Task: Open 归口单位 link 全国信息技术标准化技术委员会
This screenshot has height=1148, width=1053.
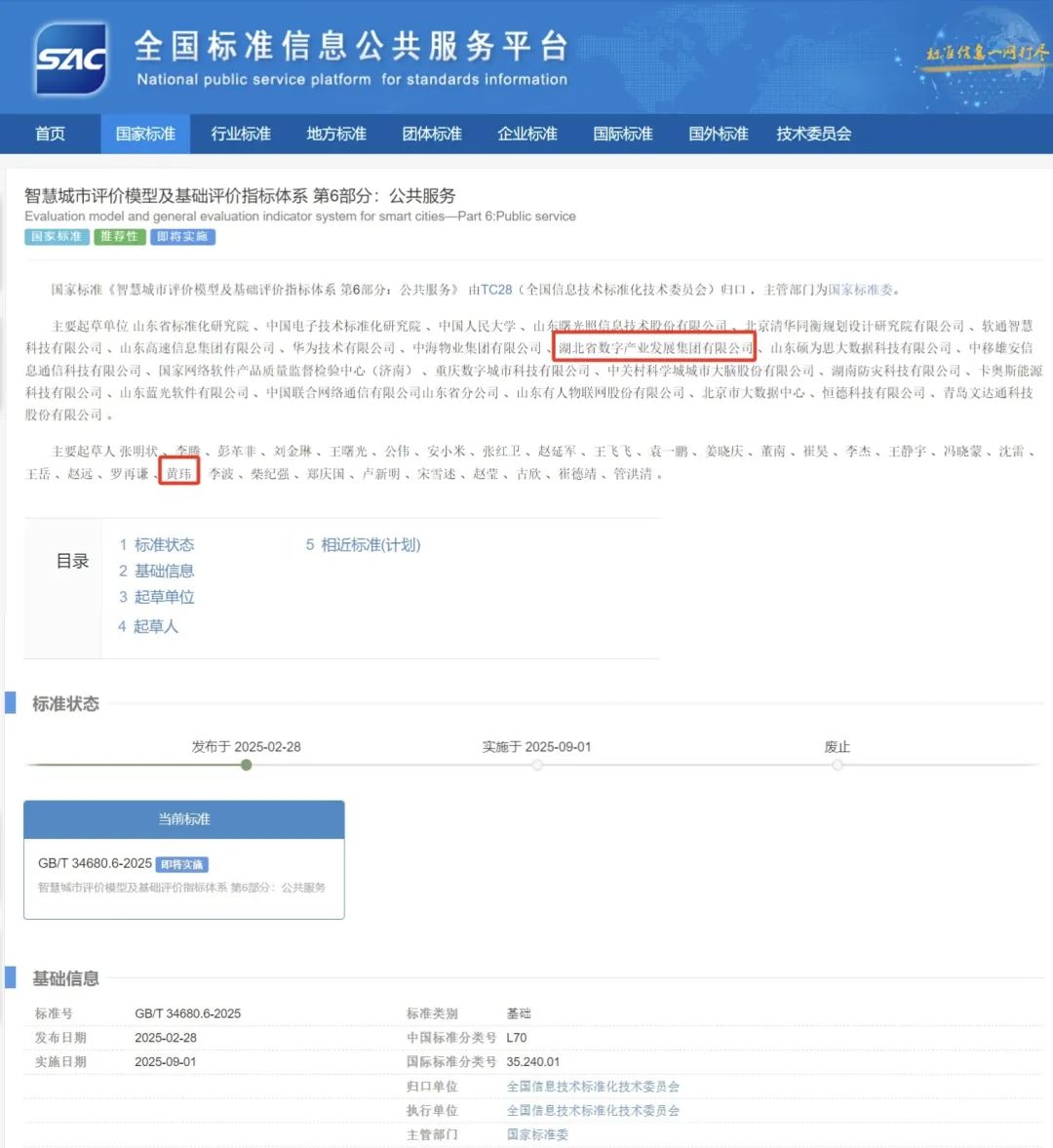Action: coord(593,1087)
